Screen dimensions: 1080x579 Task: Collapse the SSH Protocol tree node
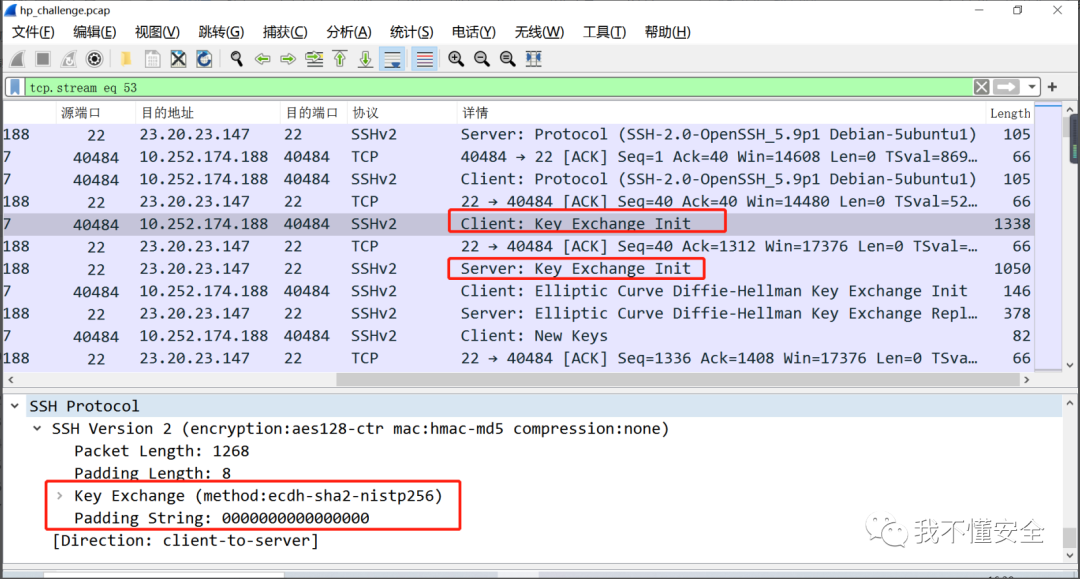[x=14, y=406]
